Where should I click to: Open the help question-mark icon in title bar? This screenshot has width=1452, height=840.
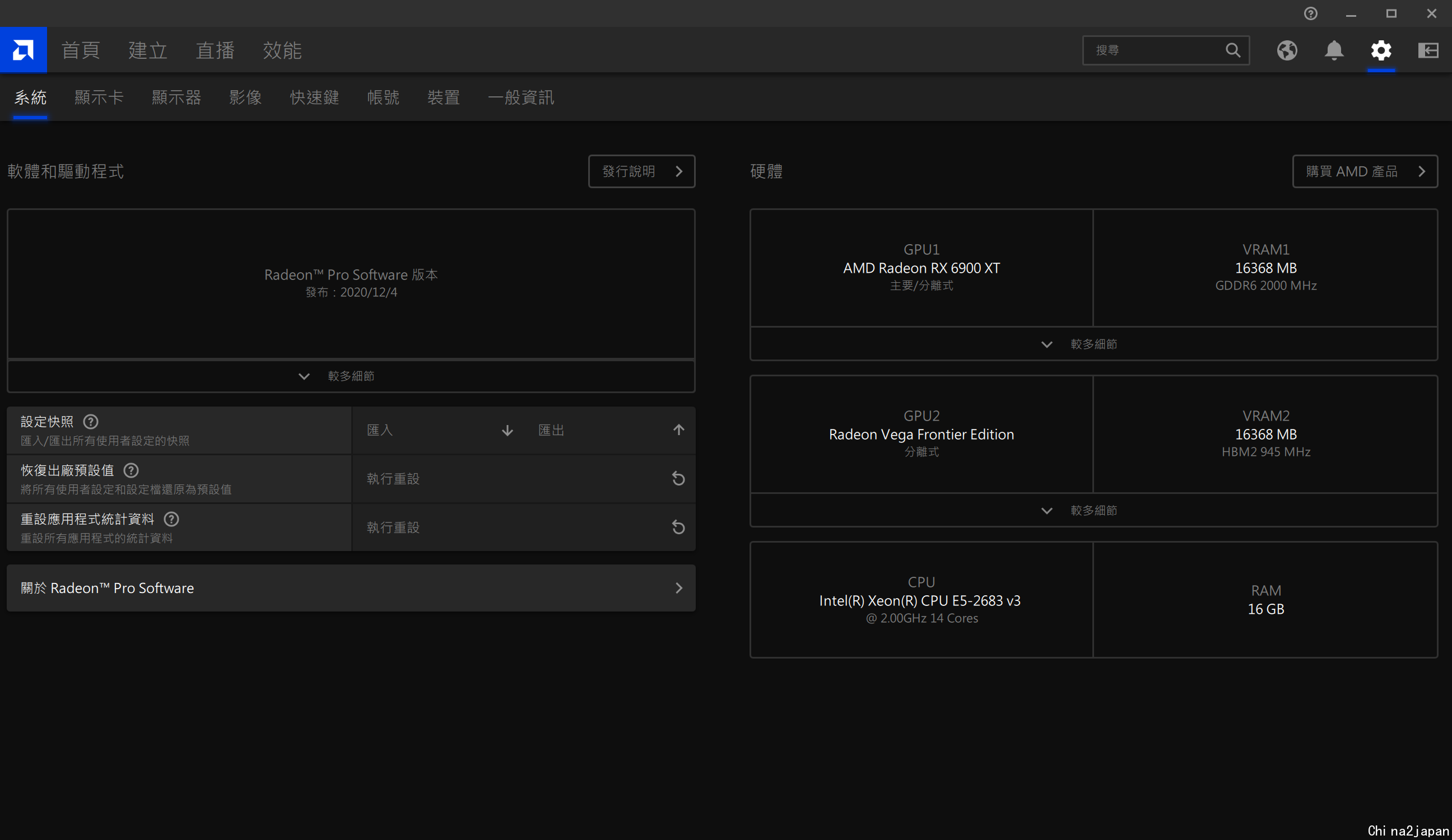pos(1310,13)
